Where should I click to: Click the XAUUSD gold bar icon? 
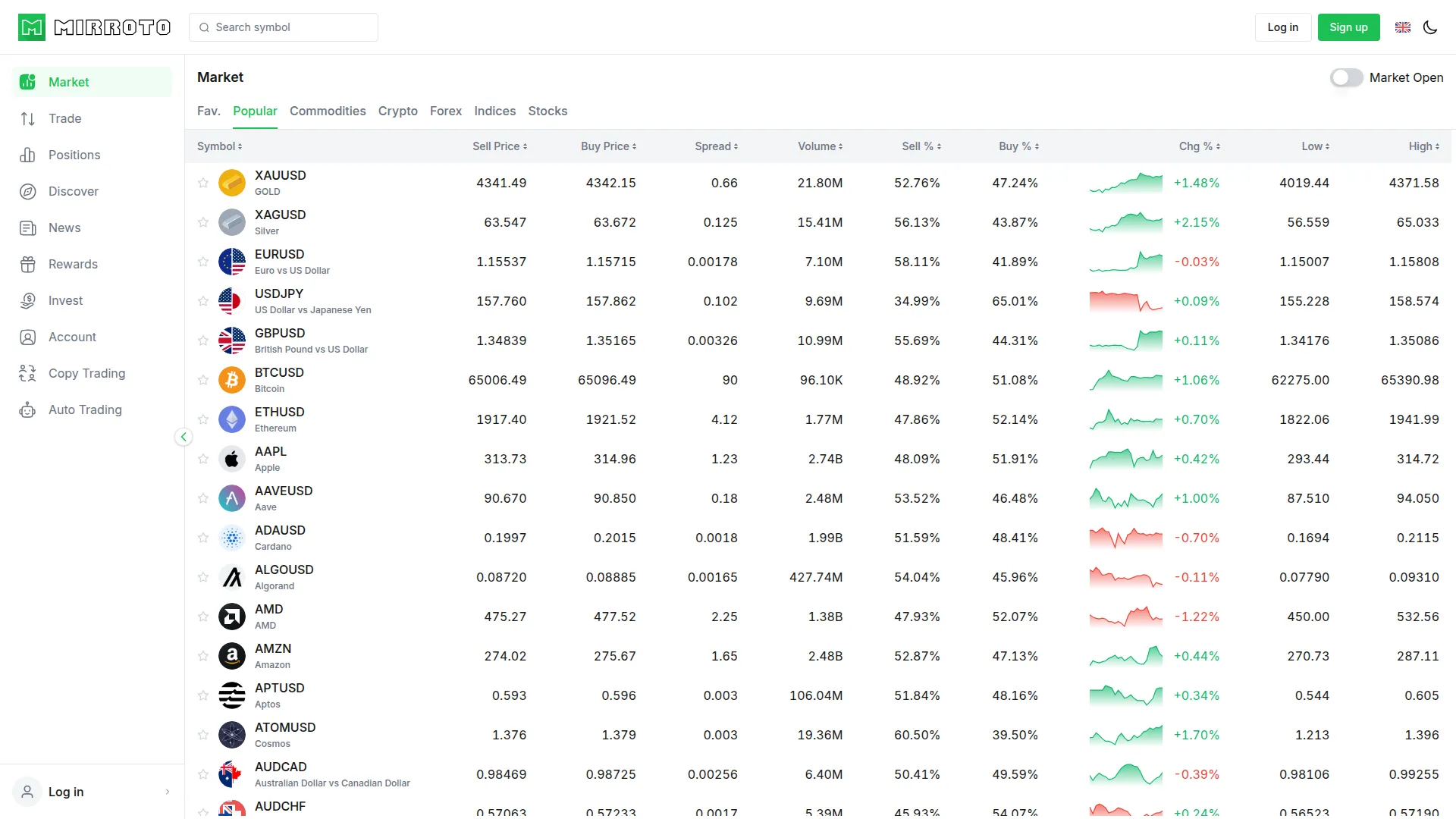pos(232,183)
